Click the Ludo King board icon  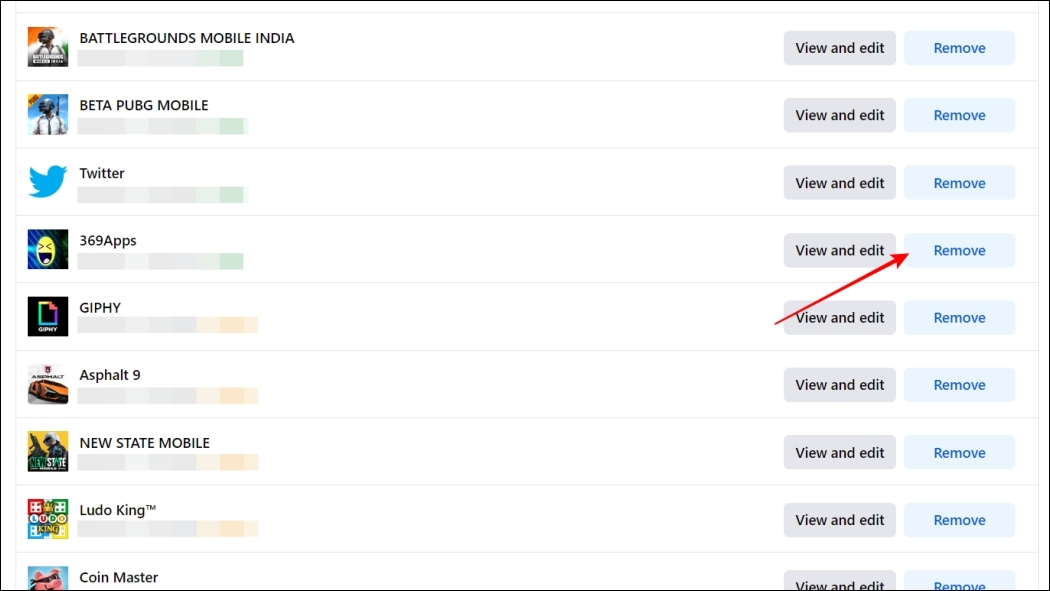coord(48,520)
